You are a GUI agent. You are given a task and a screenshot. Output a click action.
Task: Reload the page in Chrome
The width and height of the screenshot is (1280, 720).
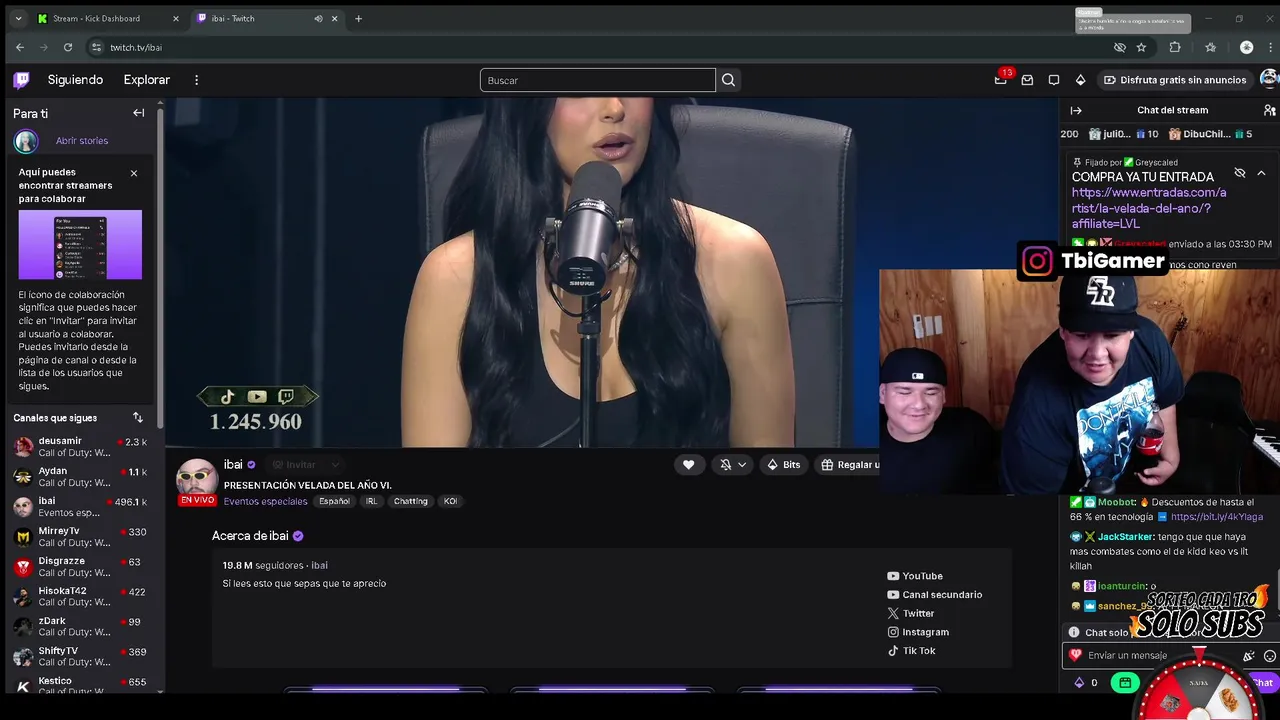pos(68,47)
